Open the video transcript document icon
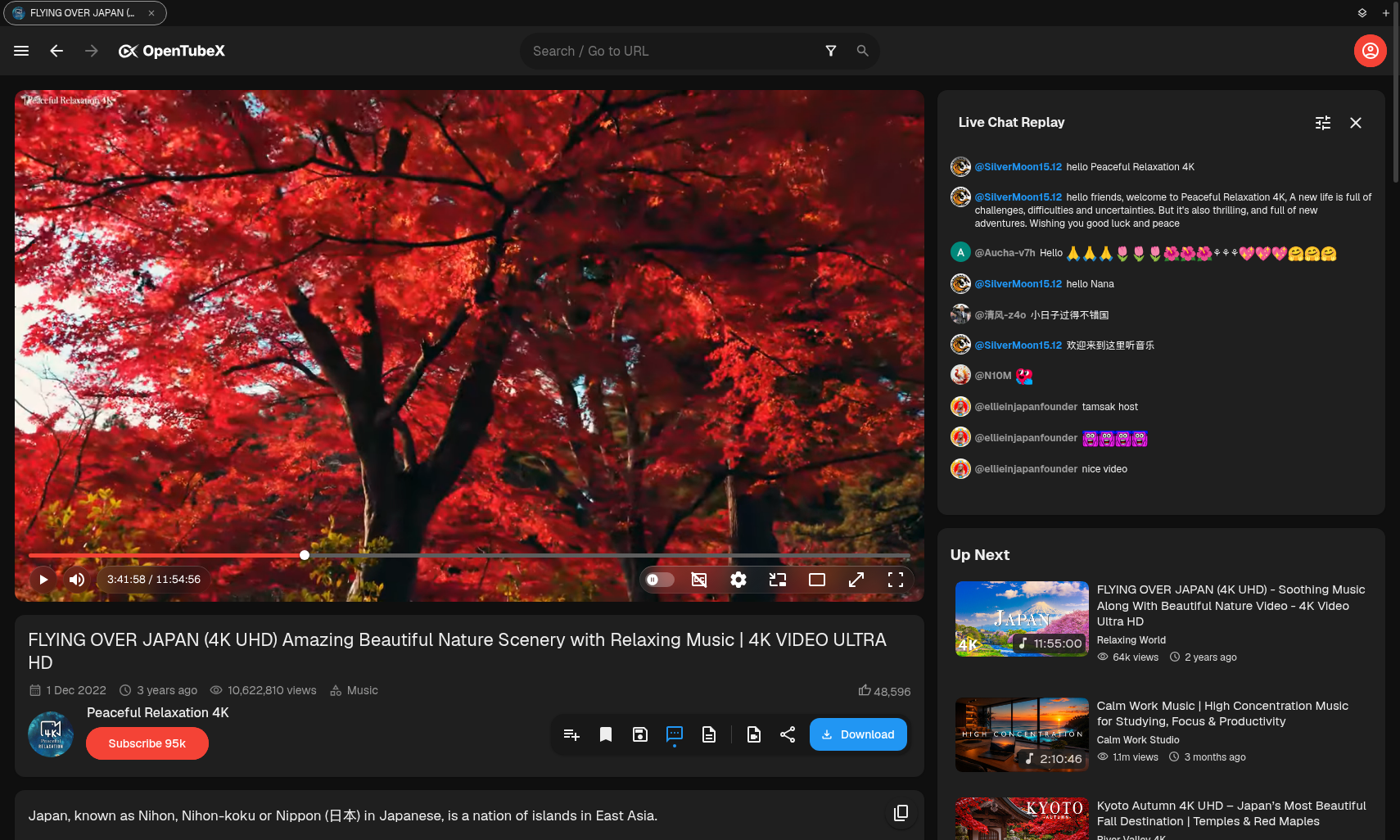1400x840 pixels. tap(709, 734)
